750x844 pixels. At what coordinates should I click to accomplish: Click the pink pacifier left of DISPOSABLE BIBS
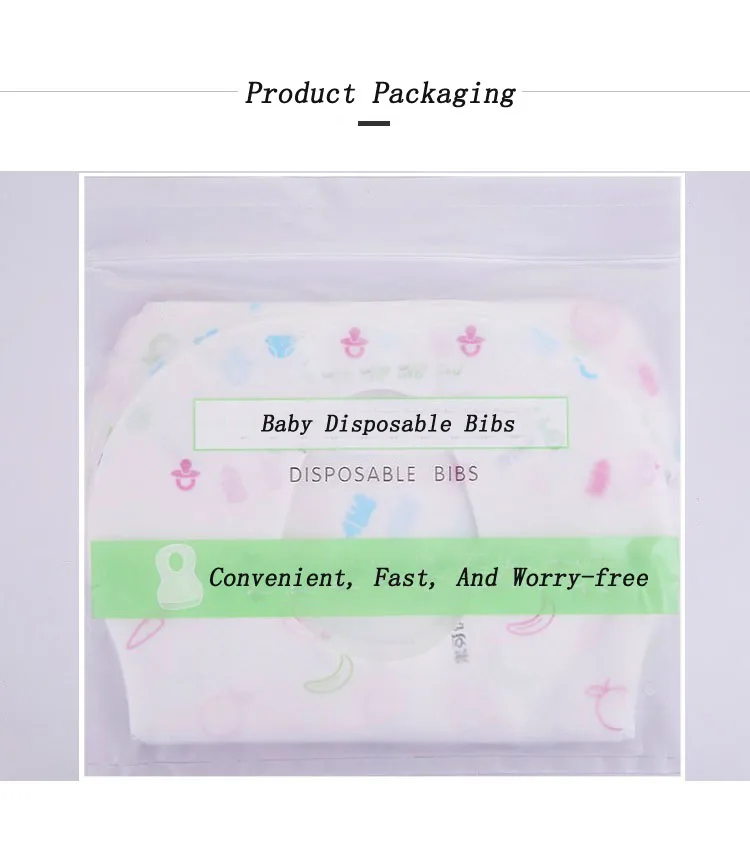(x=185, y=475)
